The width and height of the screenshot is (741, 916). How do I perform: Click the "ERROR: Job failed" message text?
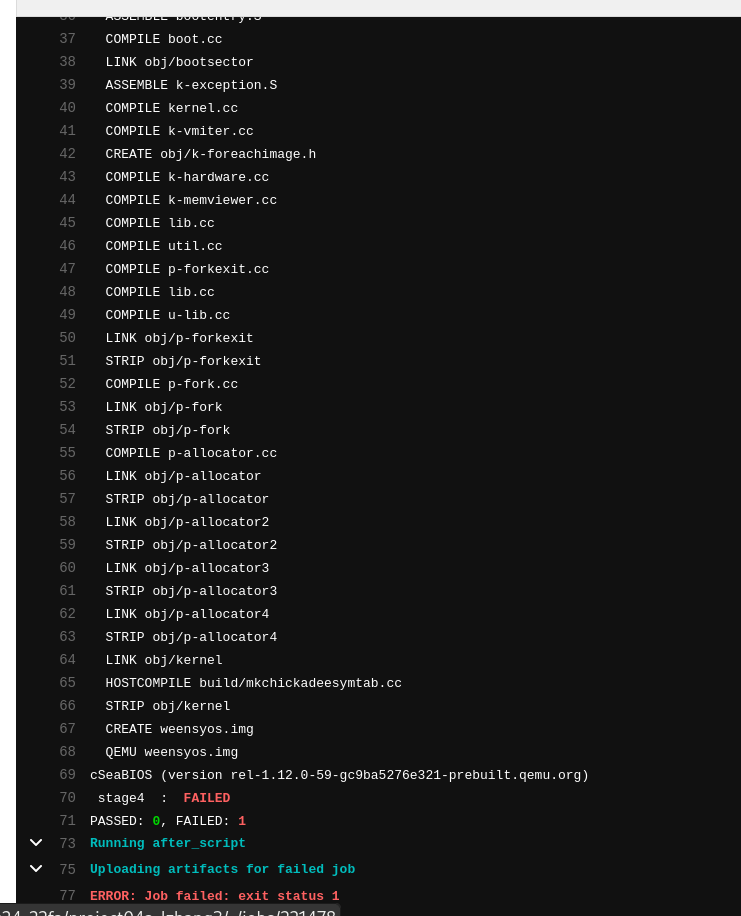(214, 896)
